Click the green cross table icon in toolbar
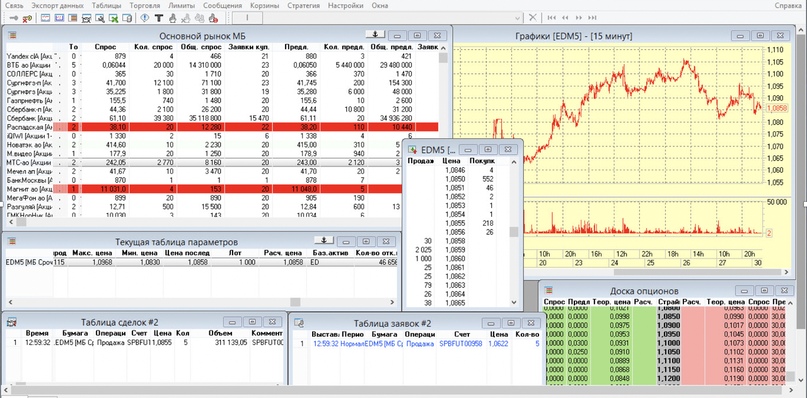The height and width of the screenshot is (398, 807). point(114,19)
